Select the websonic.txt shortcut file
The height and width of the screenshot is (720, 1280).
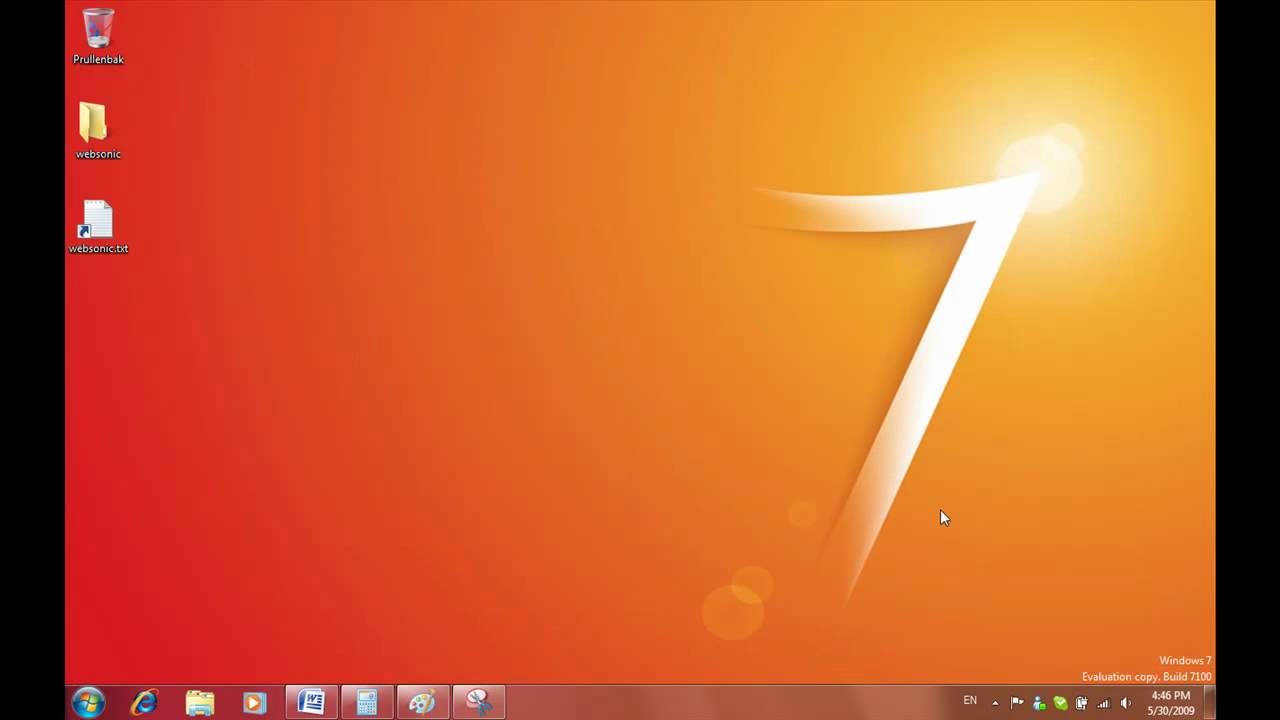(x=98, y=227)
